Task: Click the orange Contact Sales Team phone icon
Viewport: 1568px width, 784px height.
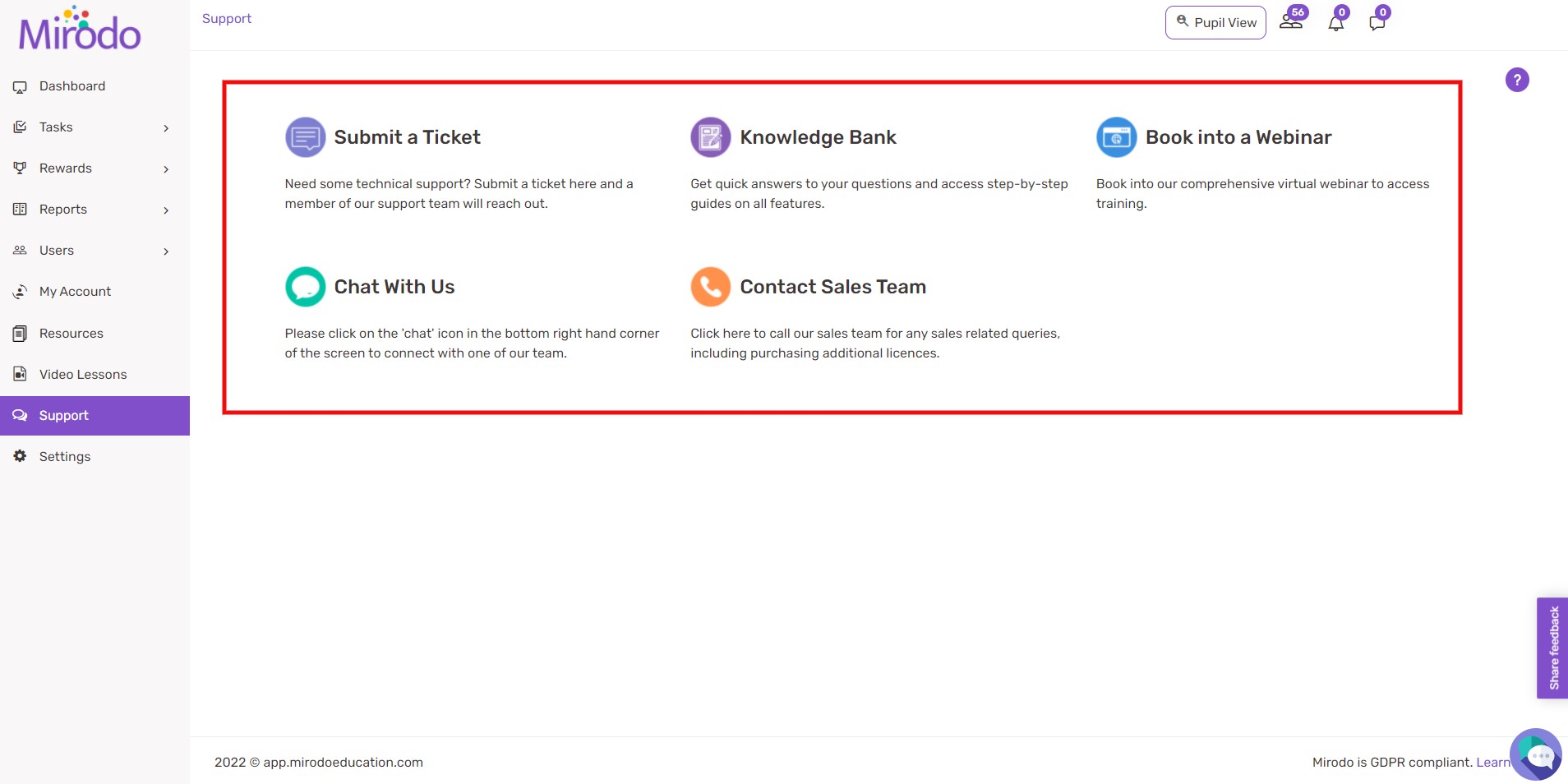Action: pyautogui.click(x=711, y=287)
